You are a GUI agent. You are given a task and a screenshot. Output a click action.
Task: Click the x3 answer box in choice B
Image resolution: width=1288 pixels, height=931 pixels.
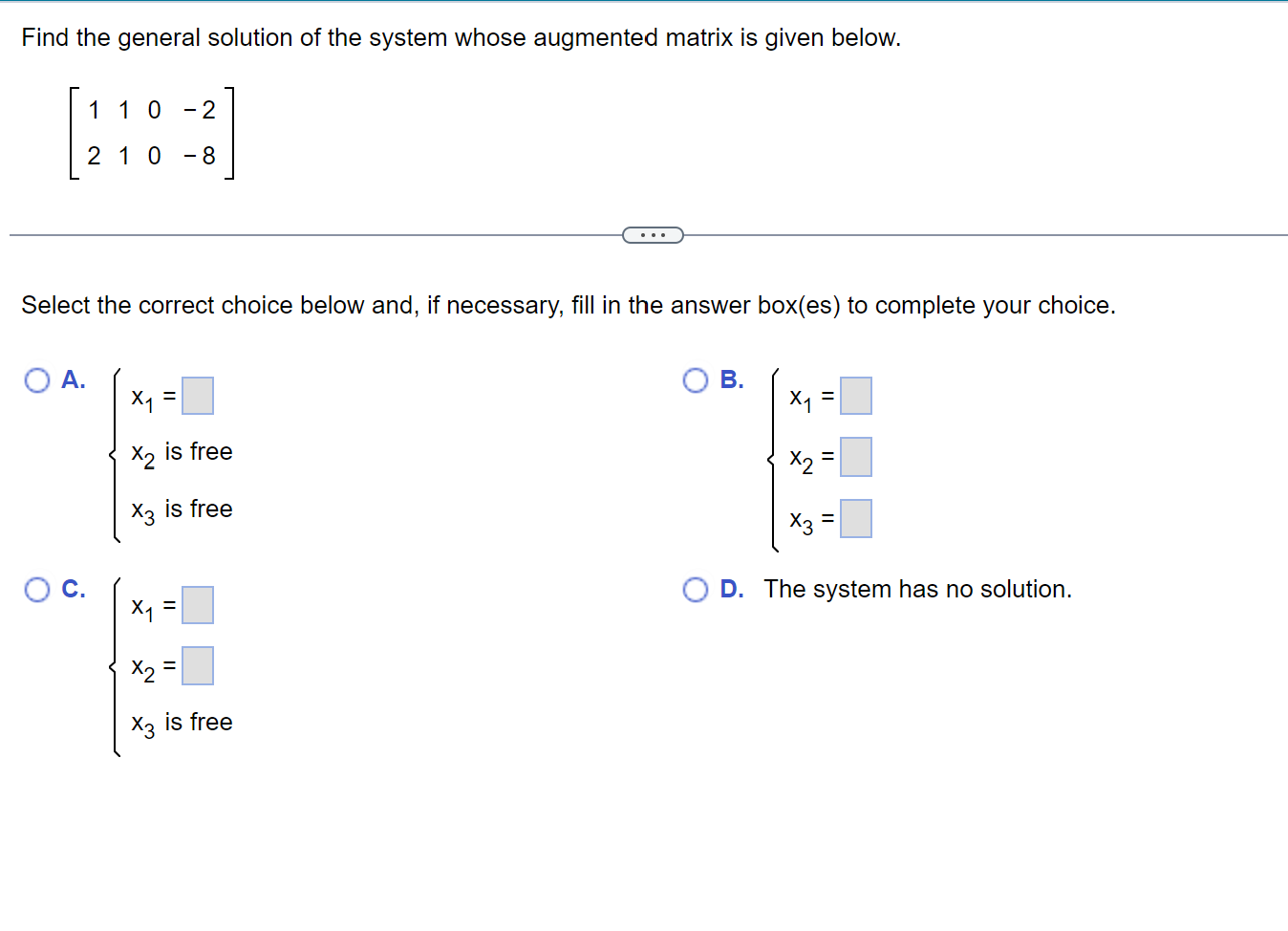pos(857,518)
